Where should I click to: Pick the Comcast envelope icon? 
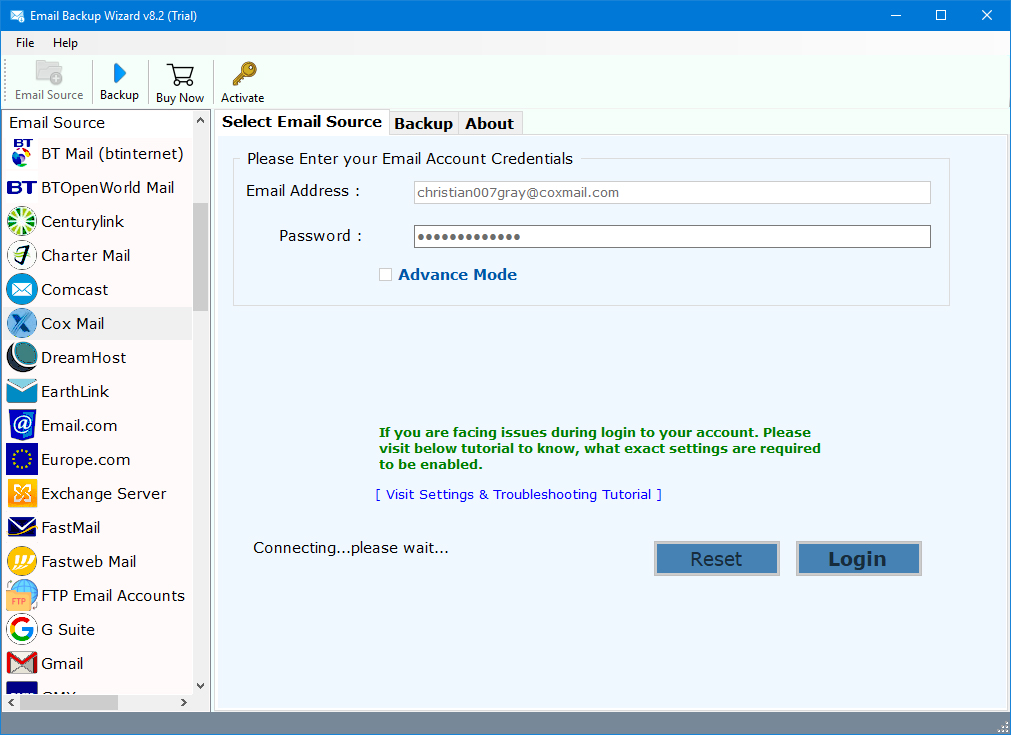pyautogui.click(x=21, y=289)
